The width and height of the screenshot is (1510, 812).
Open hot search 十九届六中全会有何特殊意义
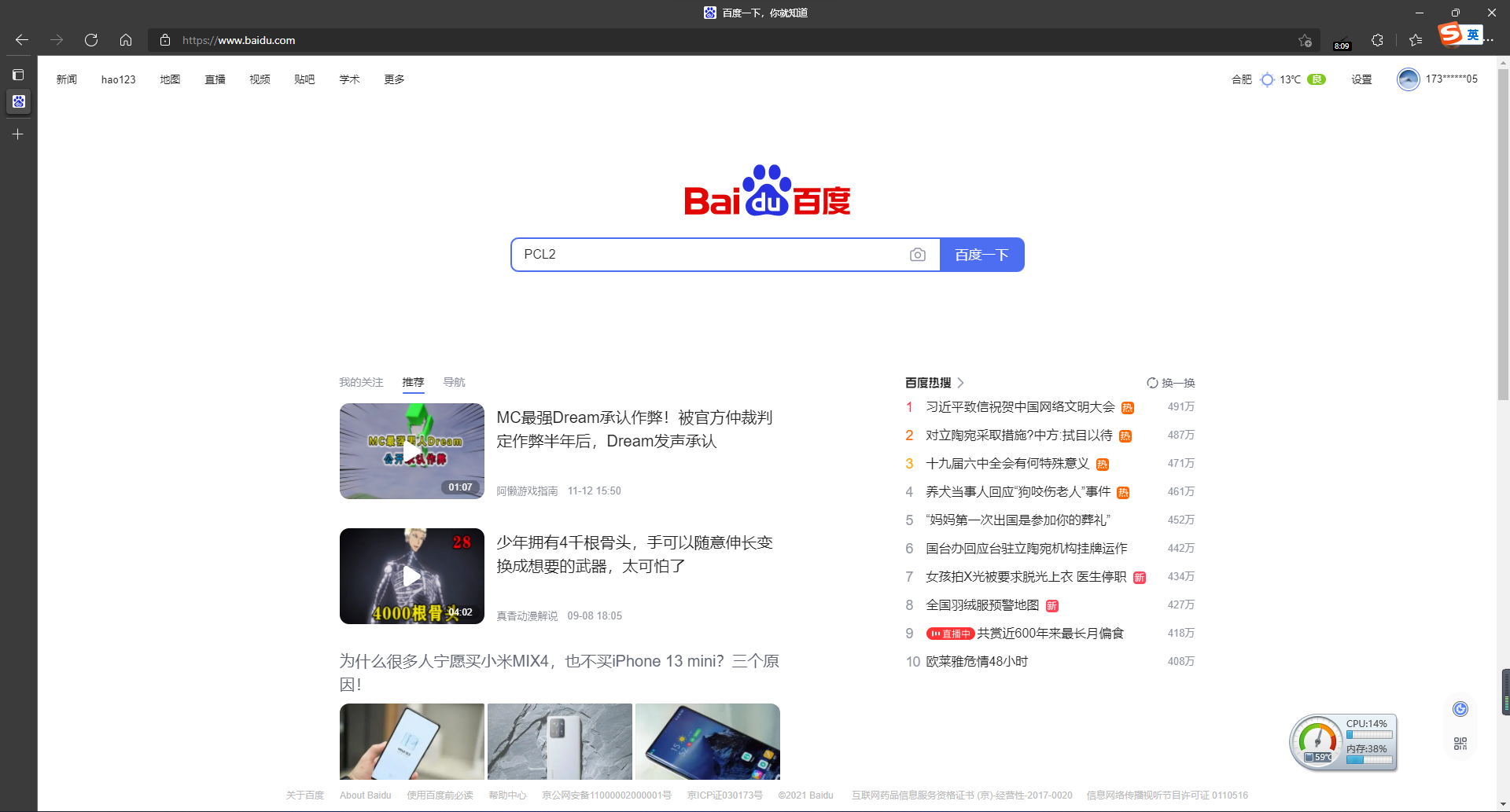coord(1007,464)
